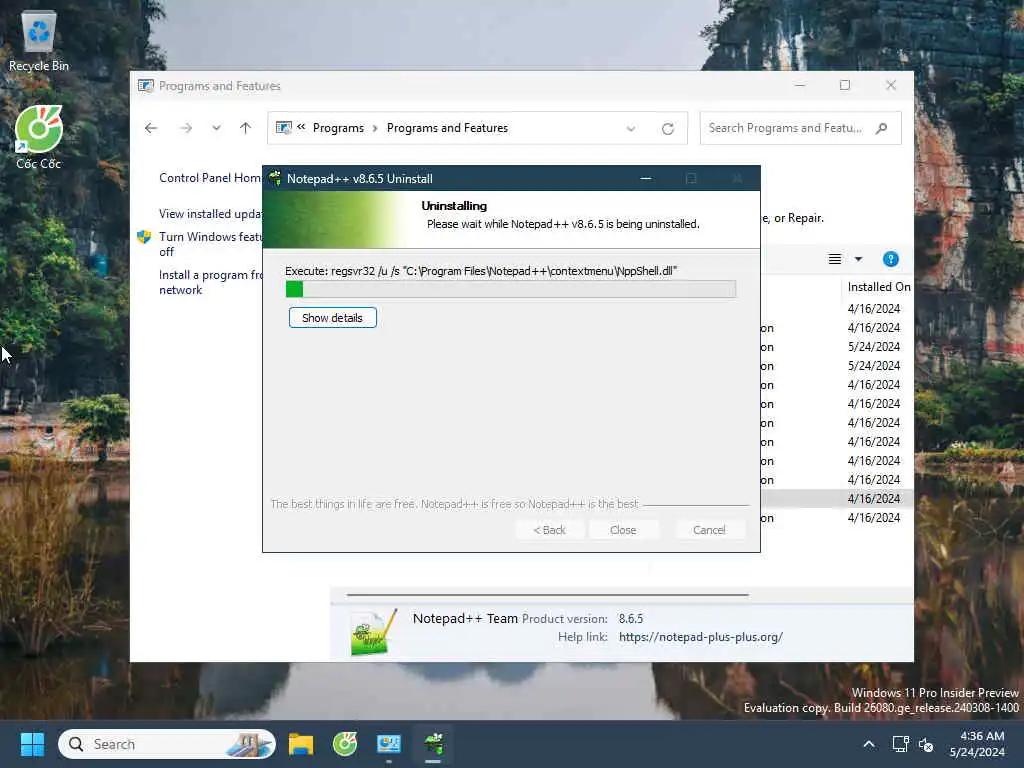Click the uninstall progress bar

point(511,289)
